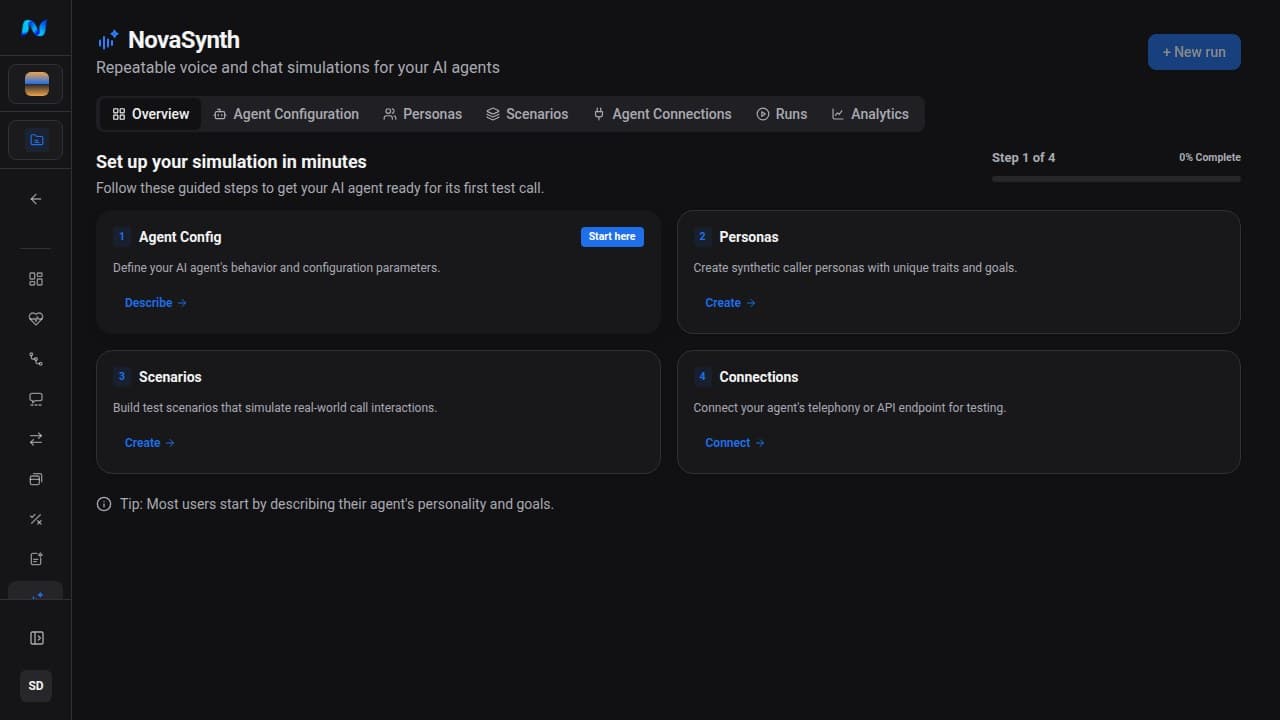The width and height of the screenshot is (1280, 720).
Task: Click the 0% Complete label
Action: coord(1210,157)
